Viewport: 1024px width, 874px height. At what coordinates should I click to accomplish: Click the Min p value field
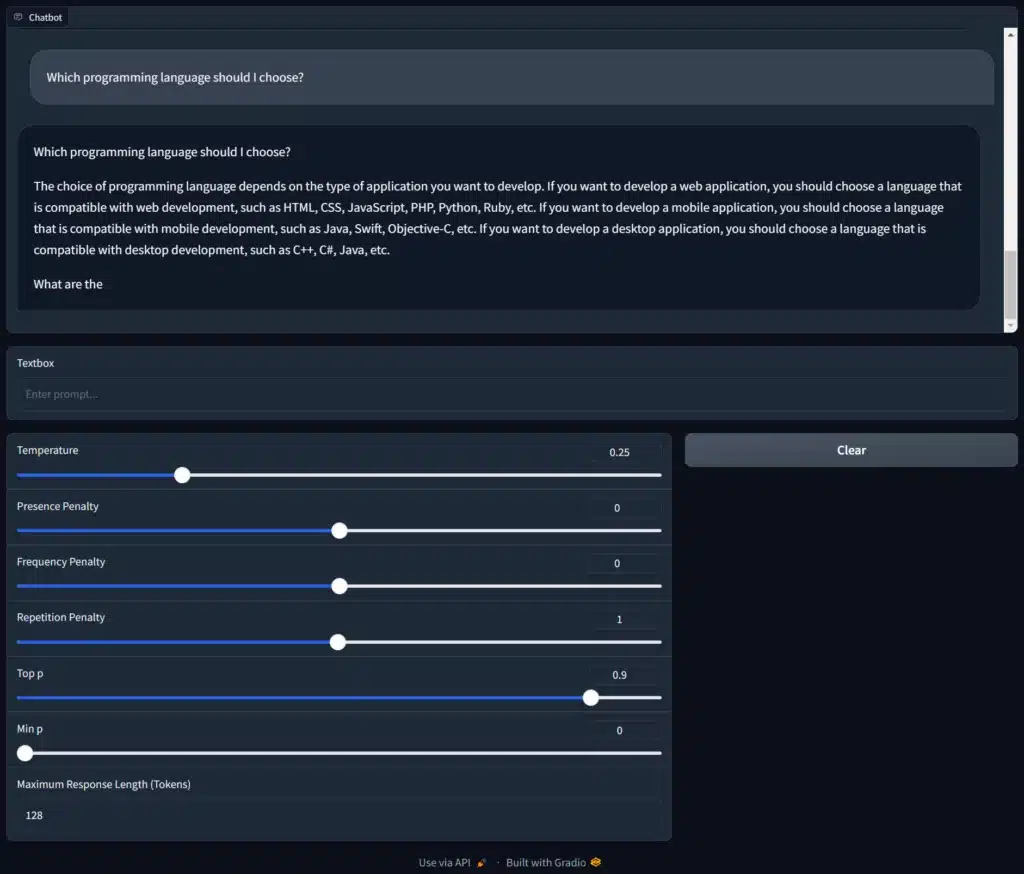pos(627,730)
